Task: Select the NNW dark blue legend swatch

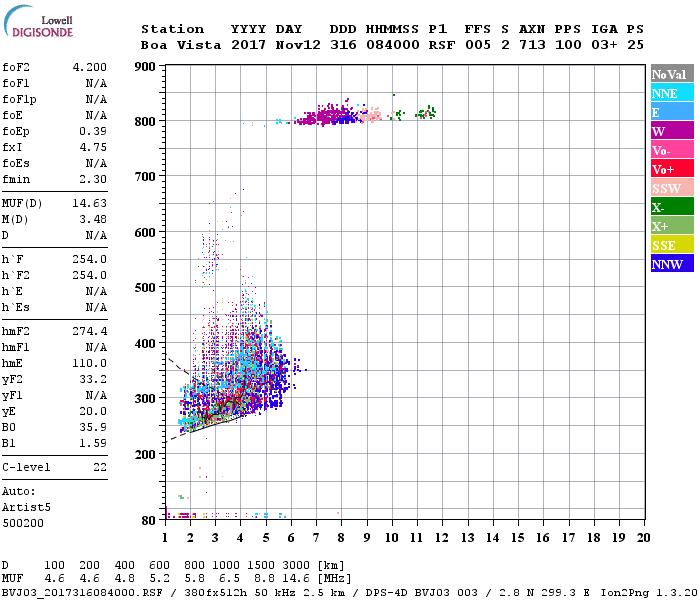Action: [x=672, y=264]
